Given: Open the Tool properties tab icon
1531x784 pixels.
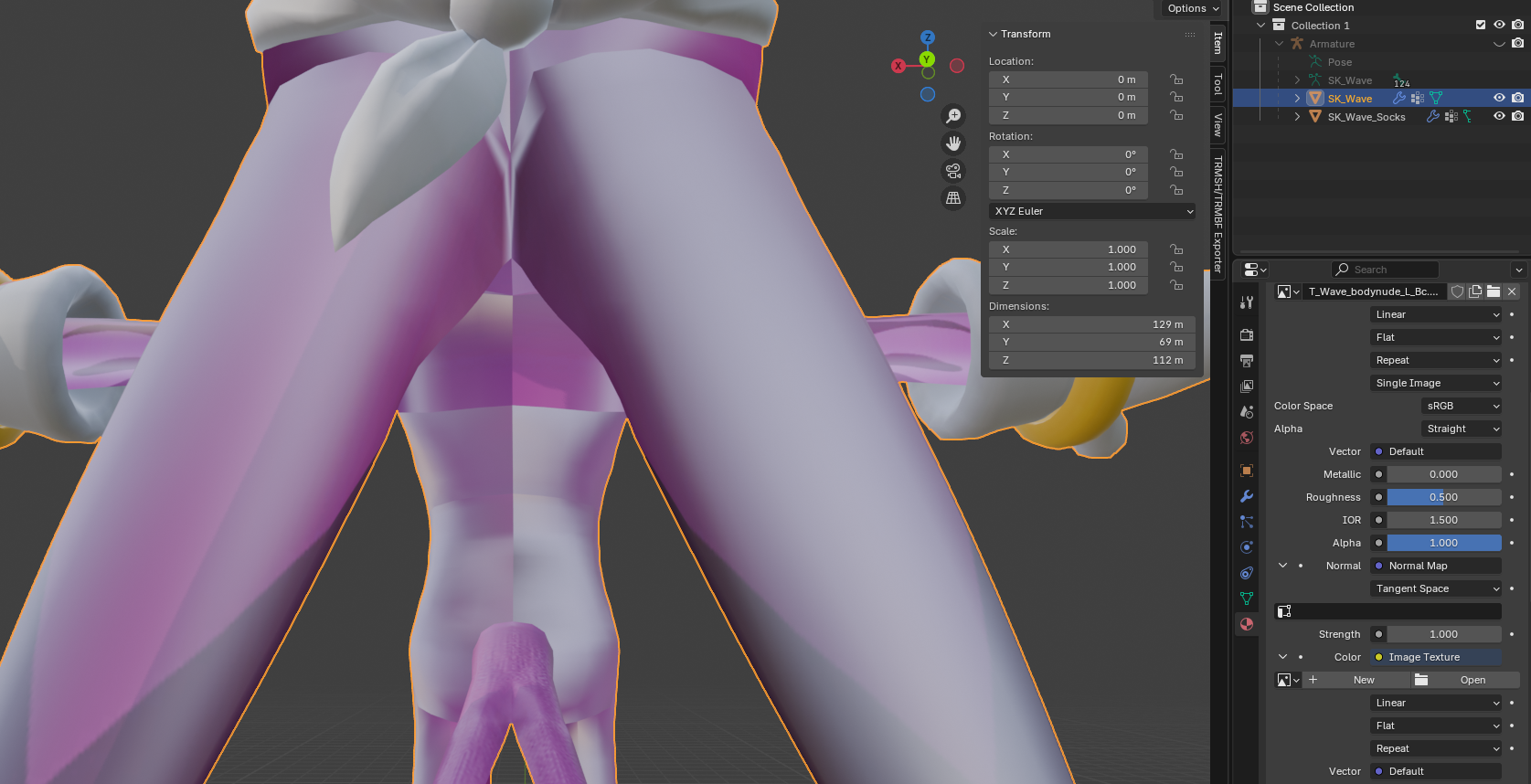Looking at the screenshot, I should pyautogui.click(x=1247, y=302).
